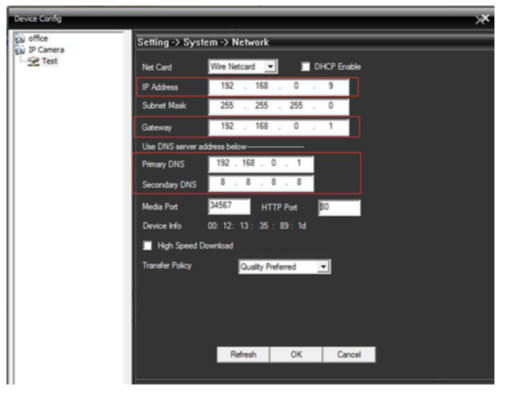Screen dimensions: 508x395
Task: Confirm settings with the OK button
Action: [x=296, y=354]
